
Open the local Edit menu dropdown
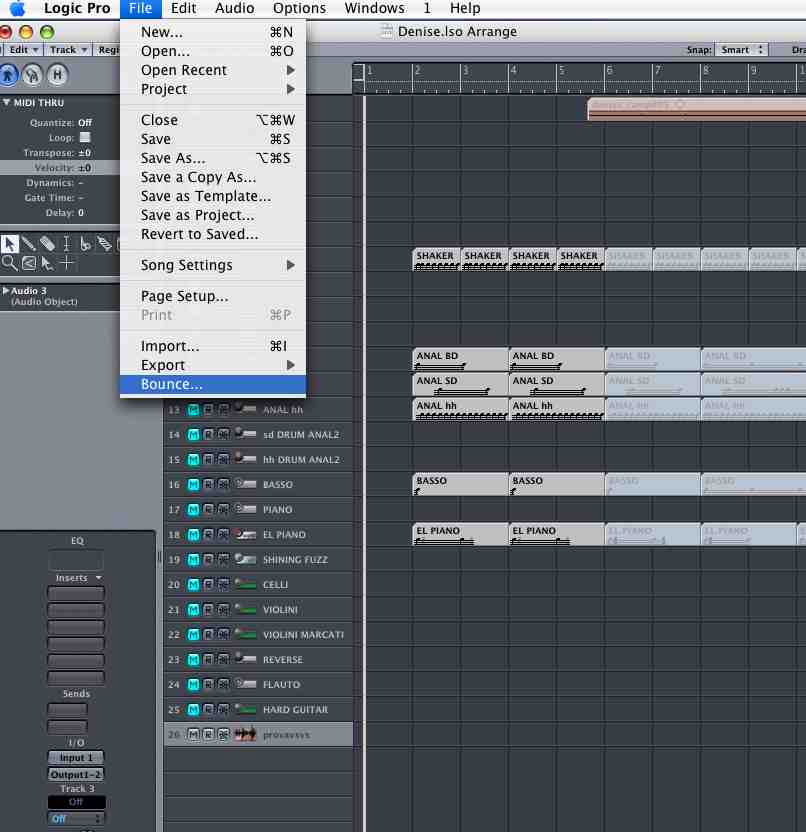pyautogui.click(x=22, y=50)
